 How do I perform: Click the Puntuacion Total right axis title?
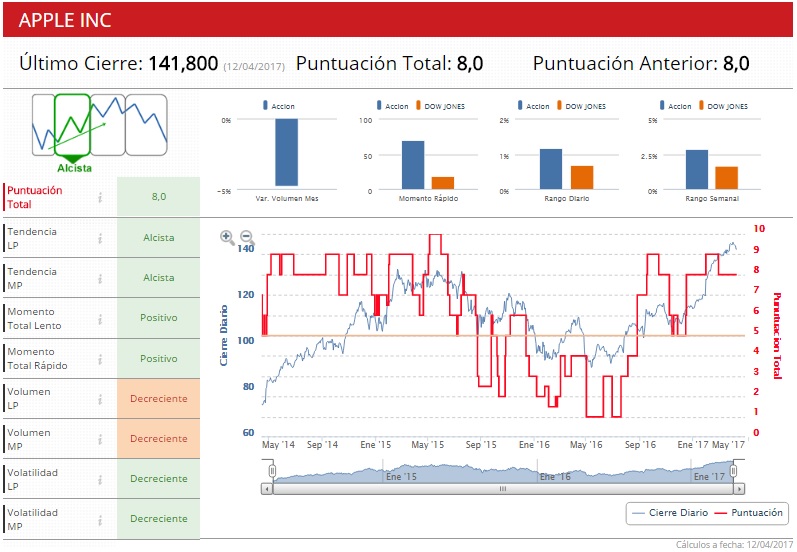click(777, 336)
